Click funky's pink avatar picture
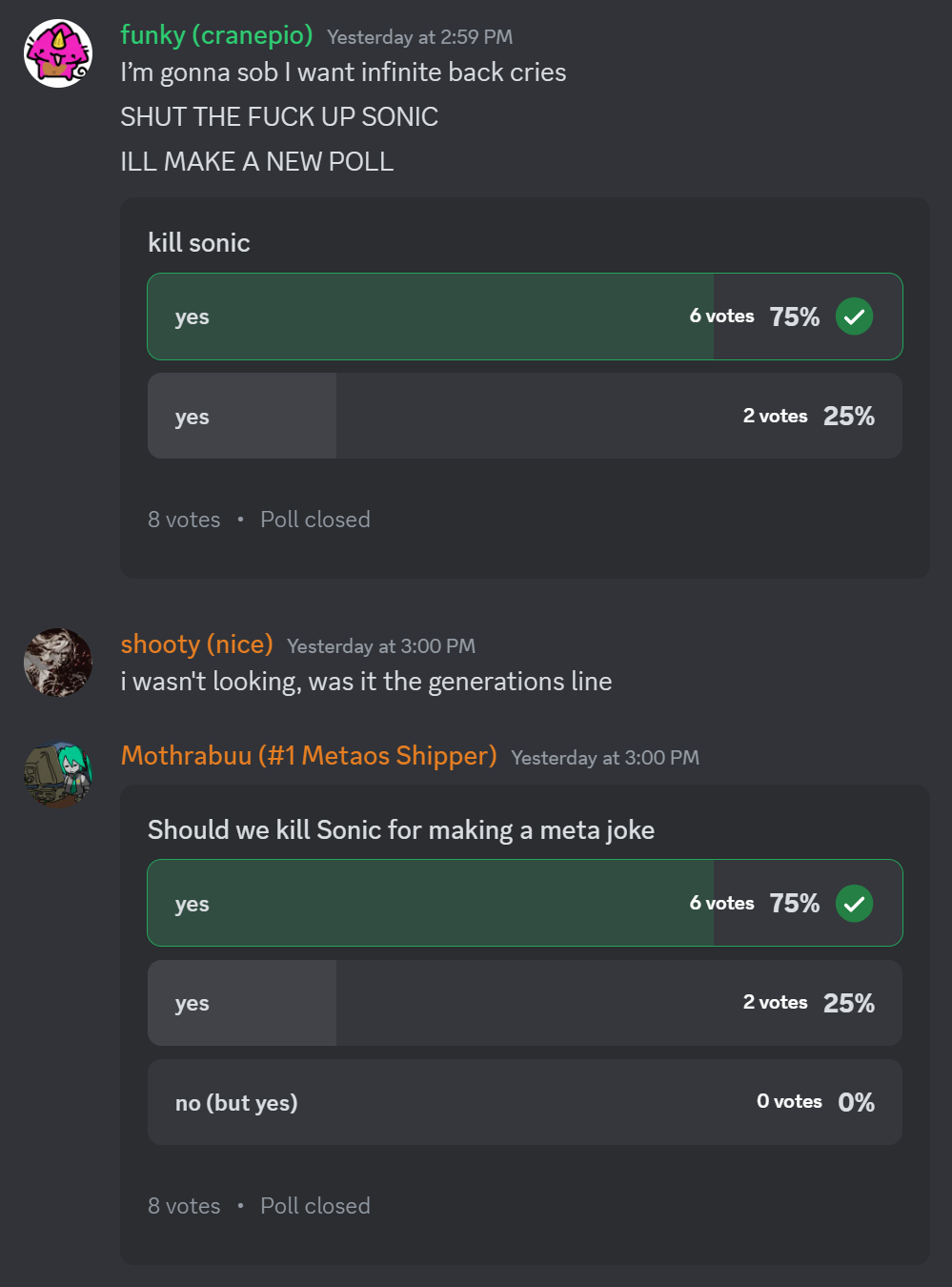The image size is (952, 1287). click(58, 53)
